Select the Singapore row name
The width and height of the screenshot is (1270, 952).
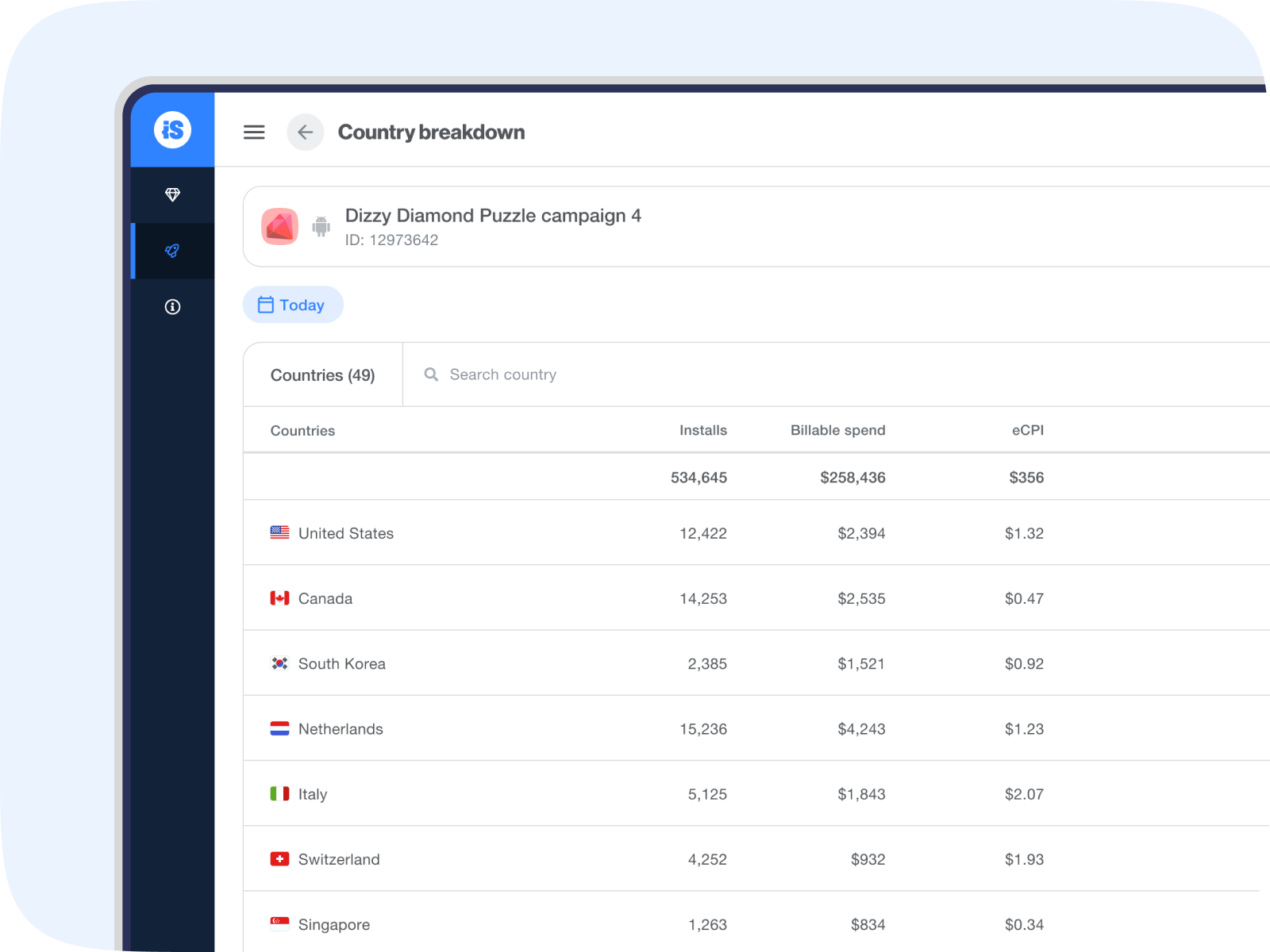pos(334,924)
